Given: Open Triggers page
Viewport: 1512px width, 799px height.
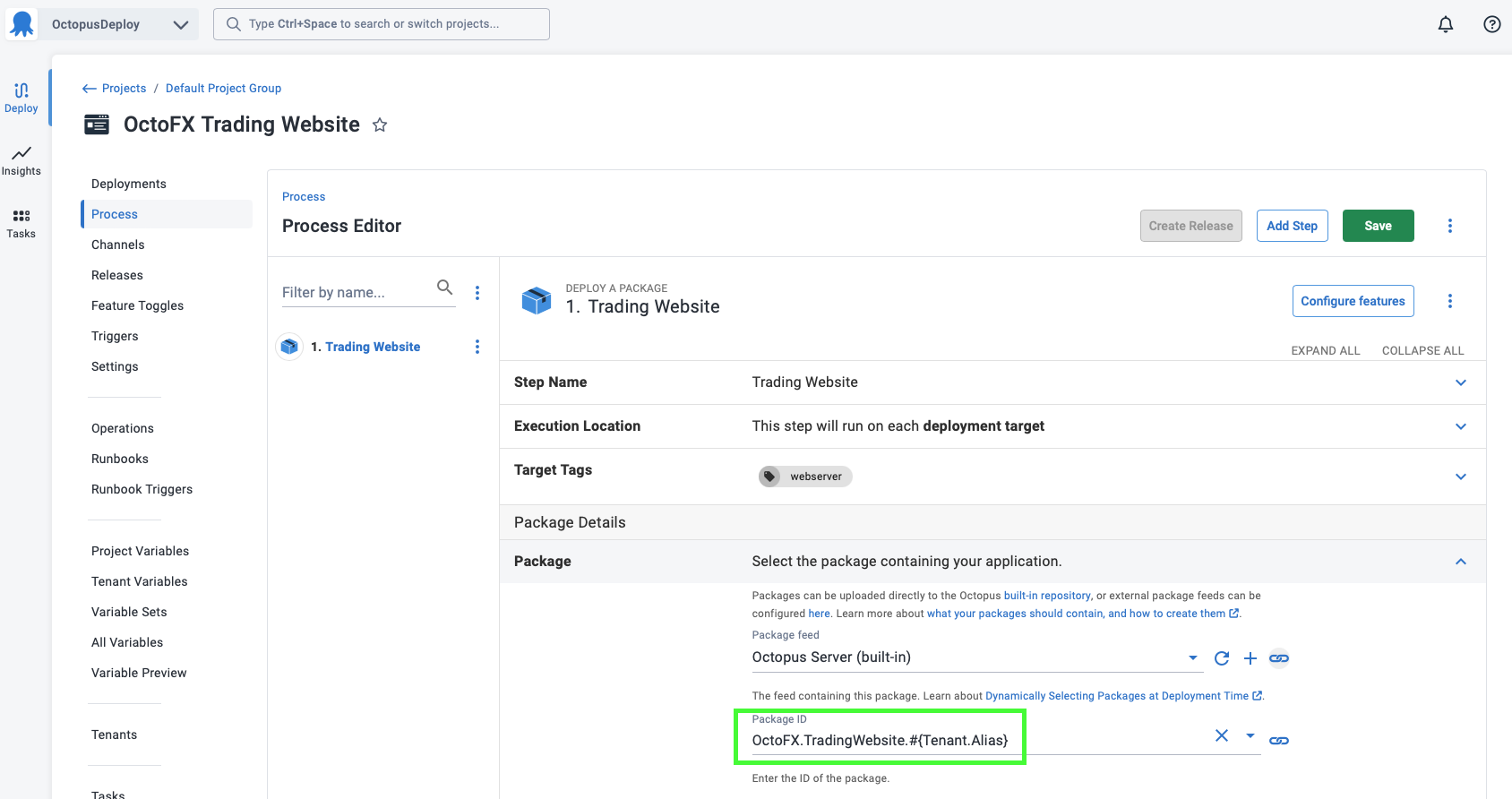Looking at the screenshot, I should pyautogui.click(x=115, y=336).
